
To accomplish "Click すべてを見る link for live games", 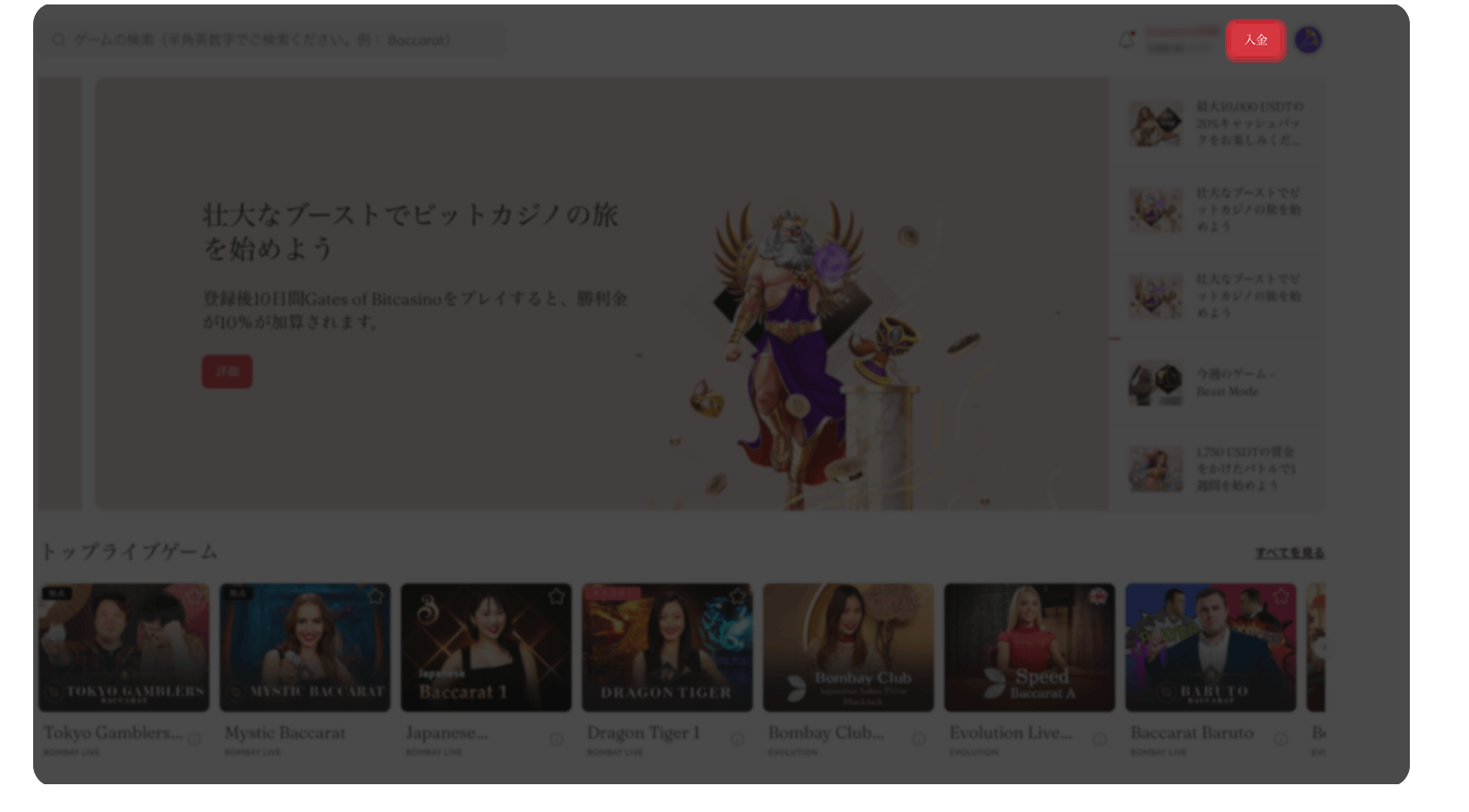I will pyautogui.click(x=1289, y=553).
